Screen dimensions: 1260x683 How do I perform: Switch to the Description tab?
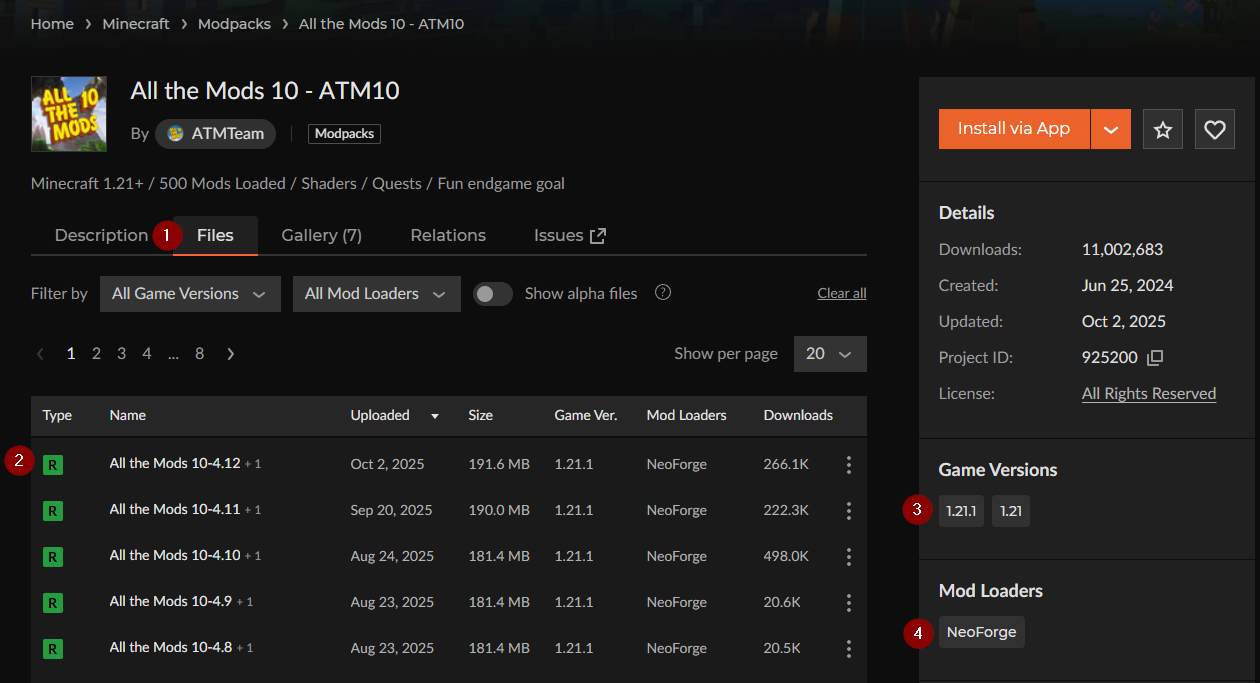pyautogui.click(x=101, y=236)
